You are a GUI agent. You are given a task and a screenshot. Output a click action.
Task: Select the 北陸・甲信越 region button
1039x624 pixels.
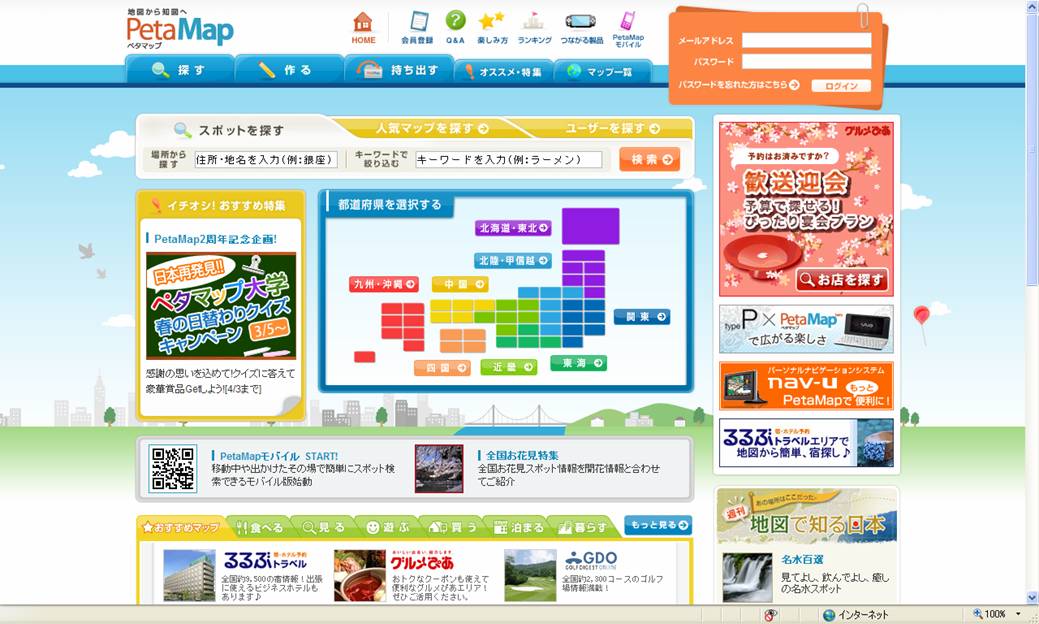(513, 260)
